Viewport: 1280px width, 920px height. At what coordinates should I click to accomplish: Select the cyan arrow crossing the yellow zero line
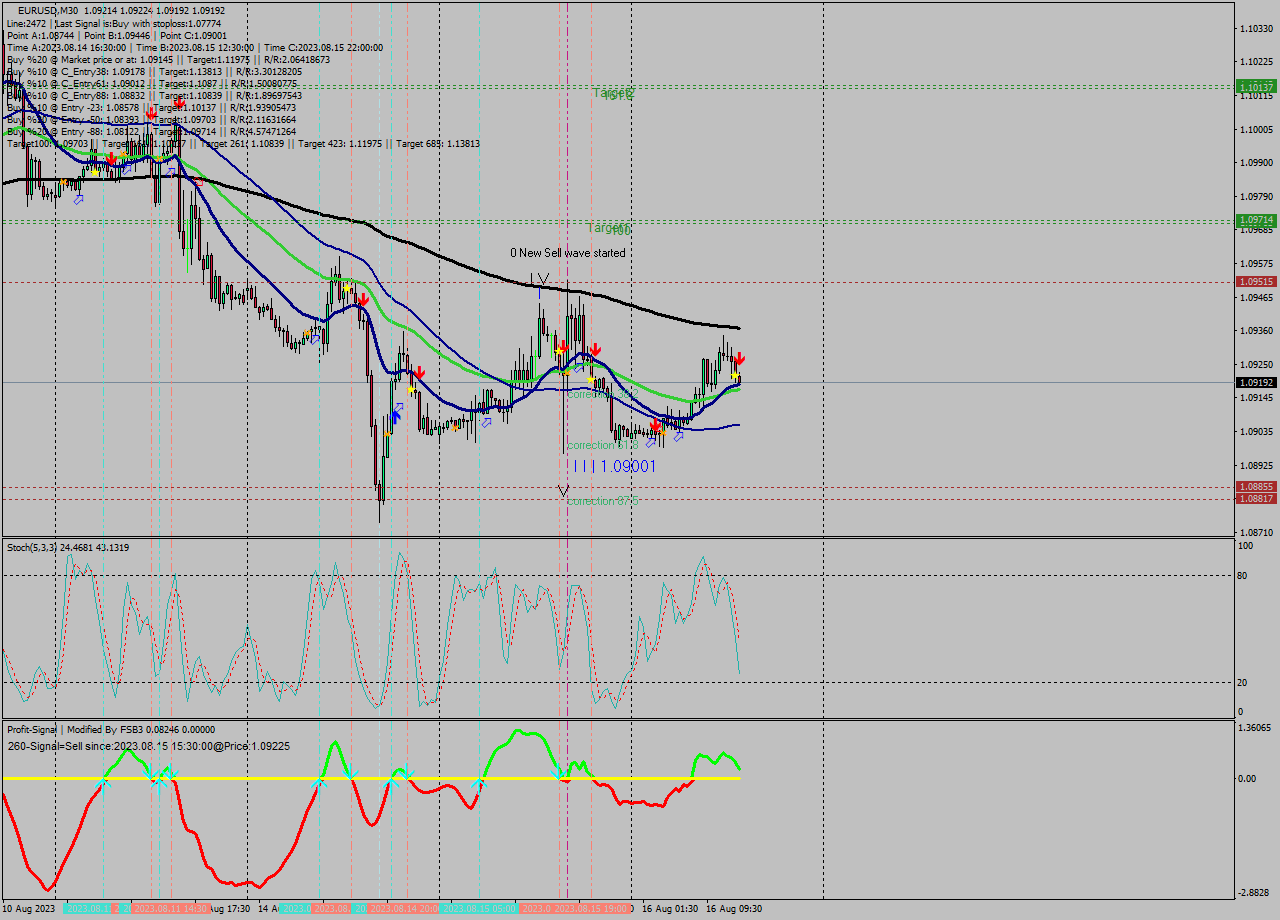(478, 787)
